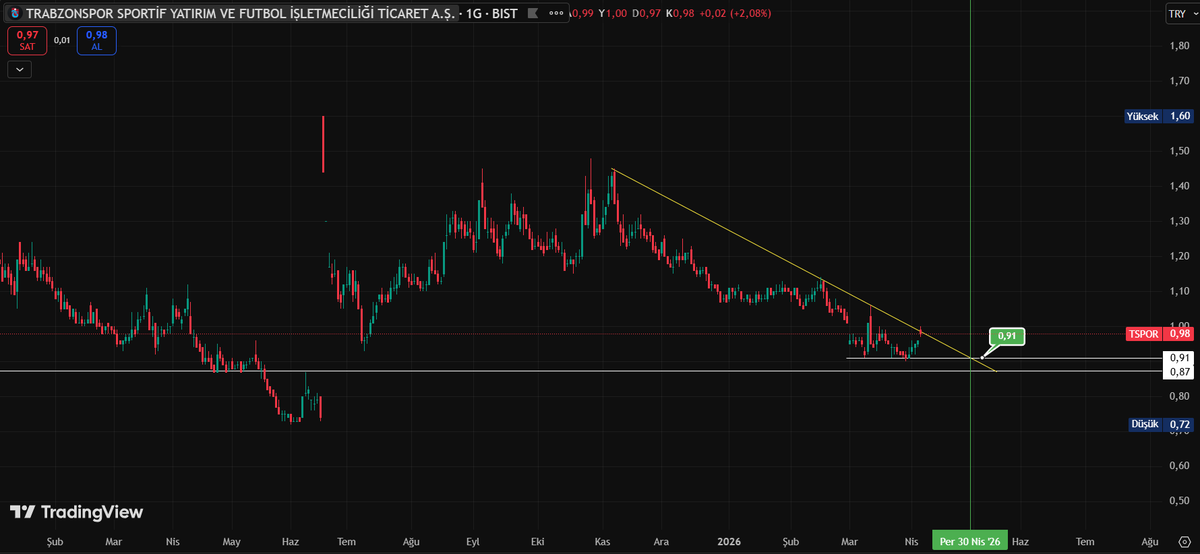Click the Kas month label on the time axis
The width and height of the screenshot is (1200, 554).
[x=603, y=541]
